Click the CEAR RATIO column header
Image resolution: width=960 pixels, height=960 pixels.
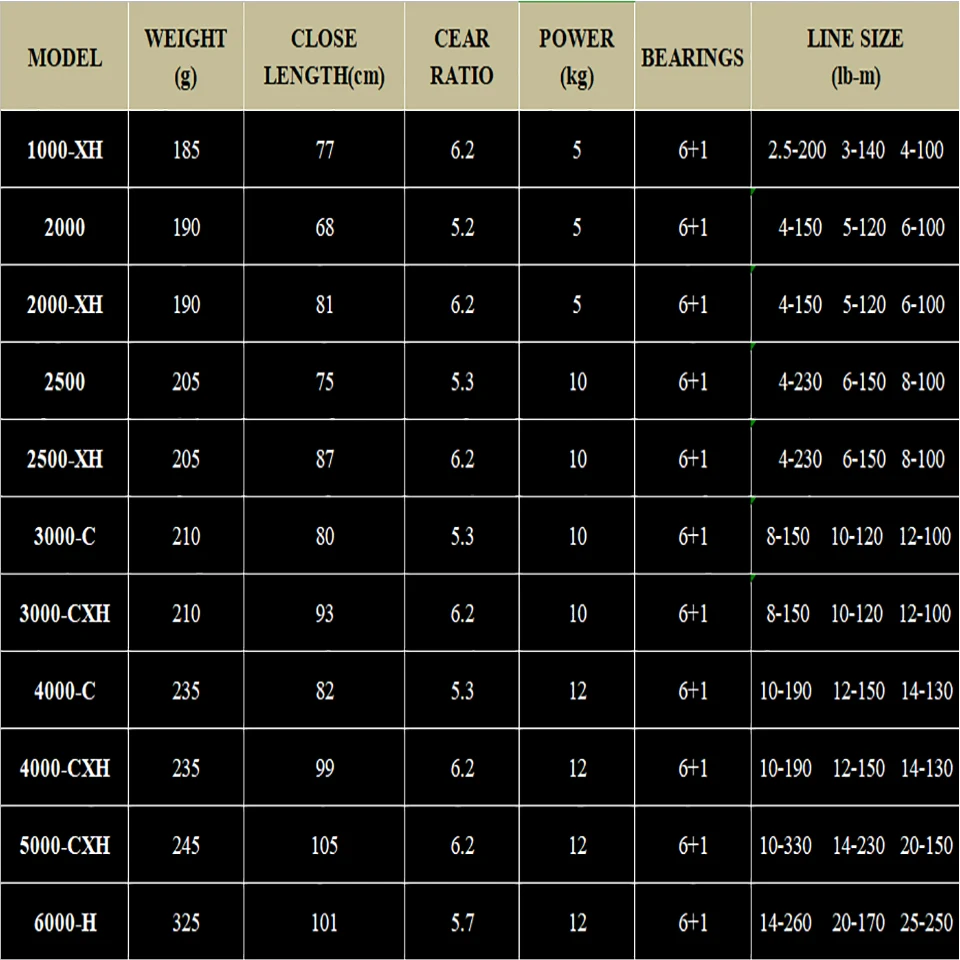(x=462, y=57)
